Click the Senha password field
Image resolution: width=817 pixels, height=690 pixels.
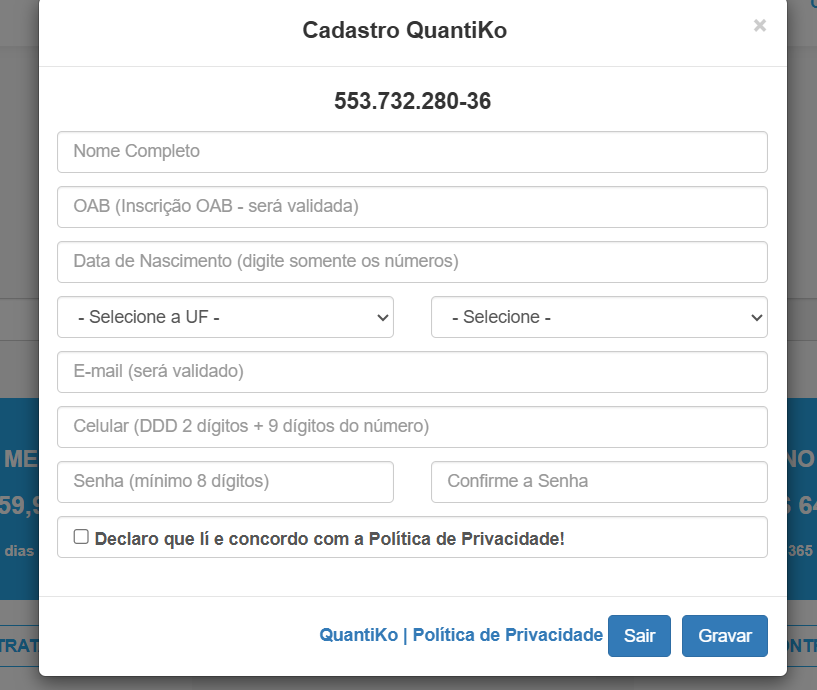(x=225, y=482)
